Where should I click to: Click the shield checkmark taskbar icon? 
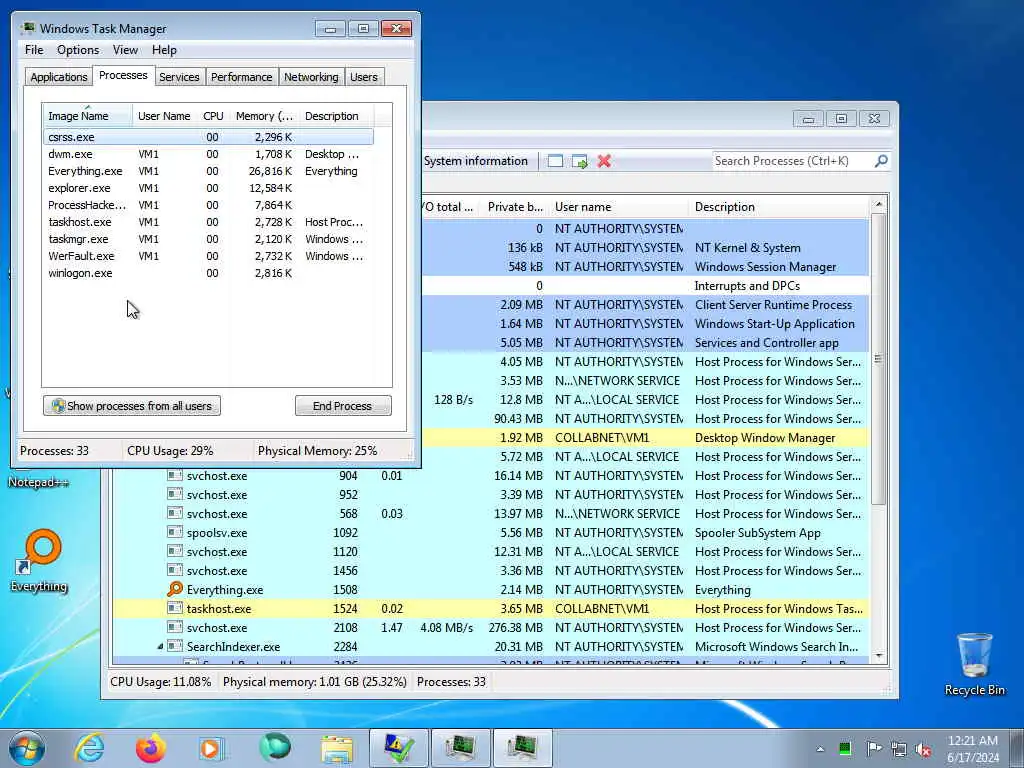click(x=398, y=748)
